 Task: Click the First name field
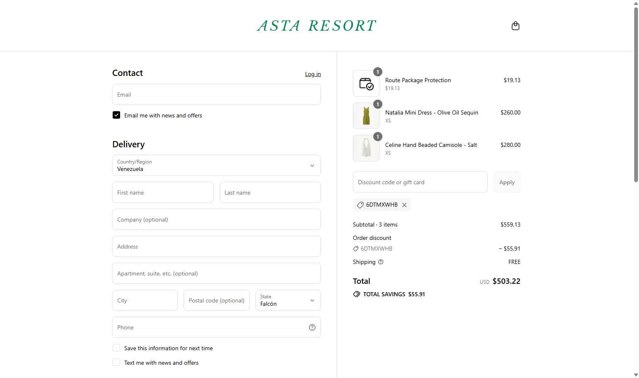tap(163, 192)
